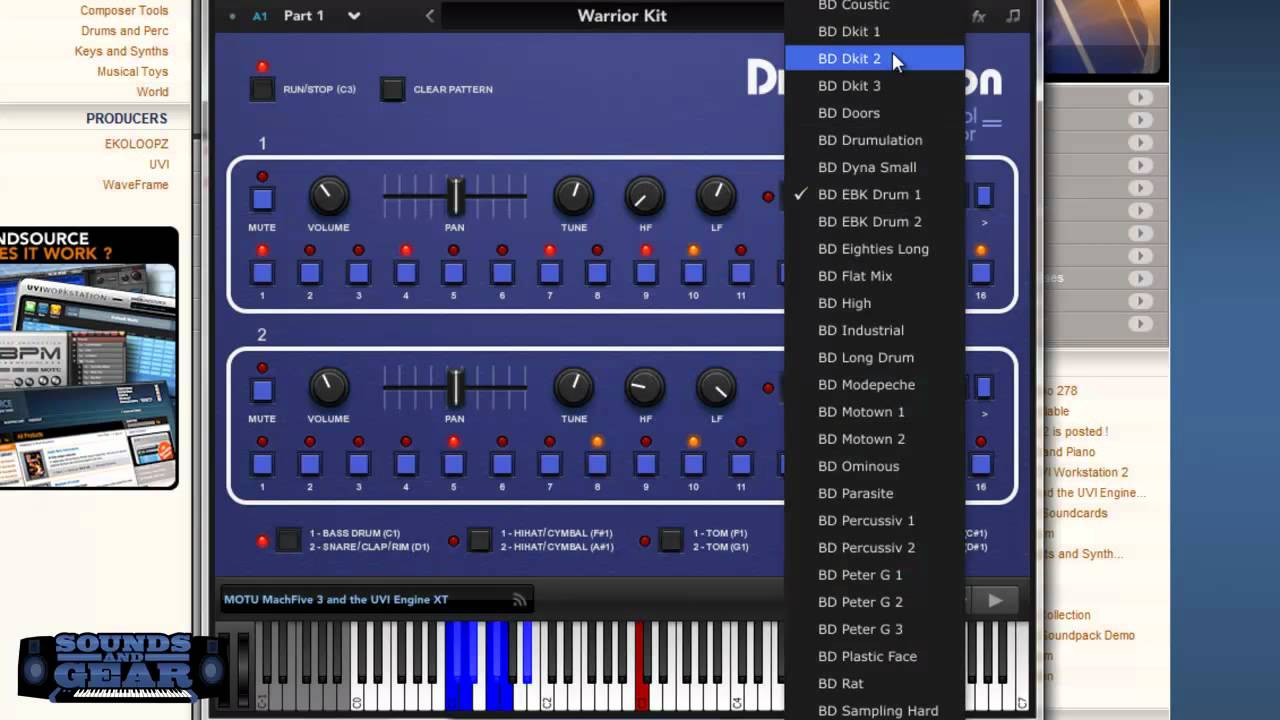Viewport: 1280px width, 720px height.
Task: Click track 1 Tune knob
Action: tap(573, 196)
